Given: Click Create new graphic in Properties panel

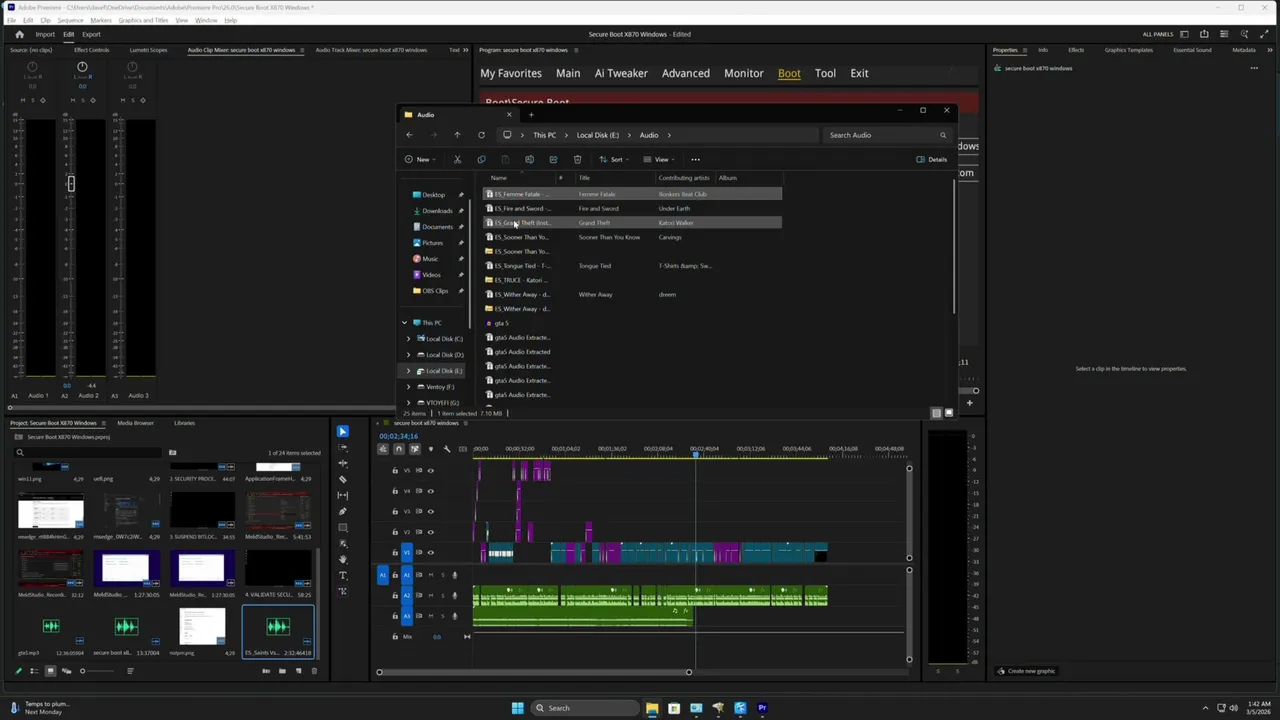Looking at the screenshot, I should pyautogui.click(x=1026, y=671).
